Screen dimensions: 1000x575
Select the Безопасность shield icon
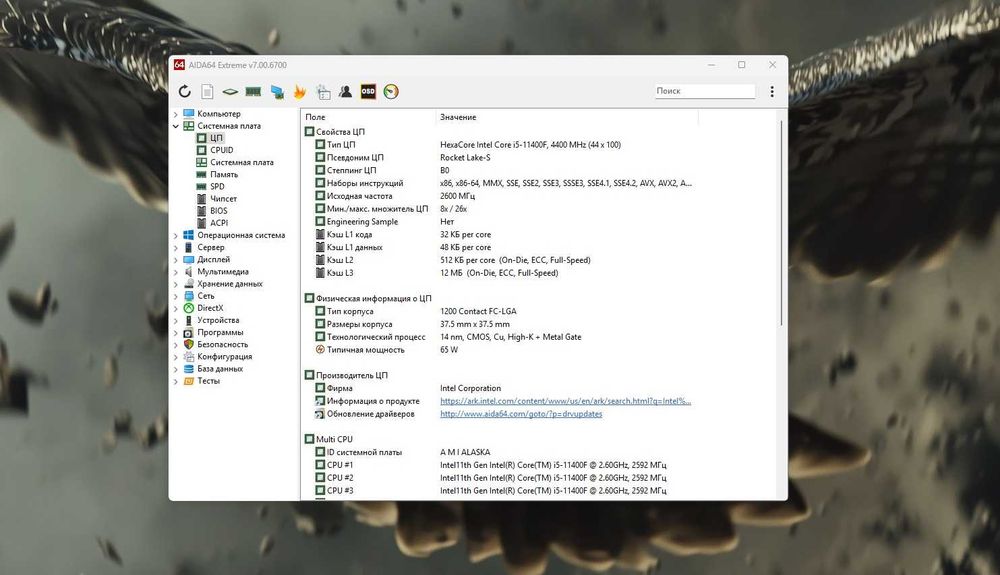click(189, 344)
